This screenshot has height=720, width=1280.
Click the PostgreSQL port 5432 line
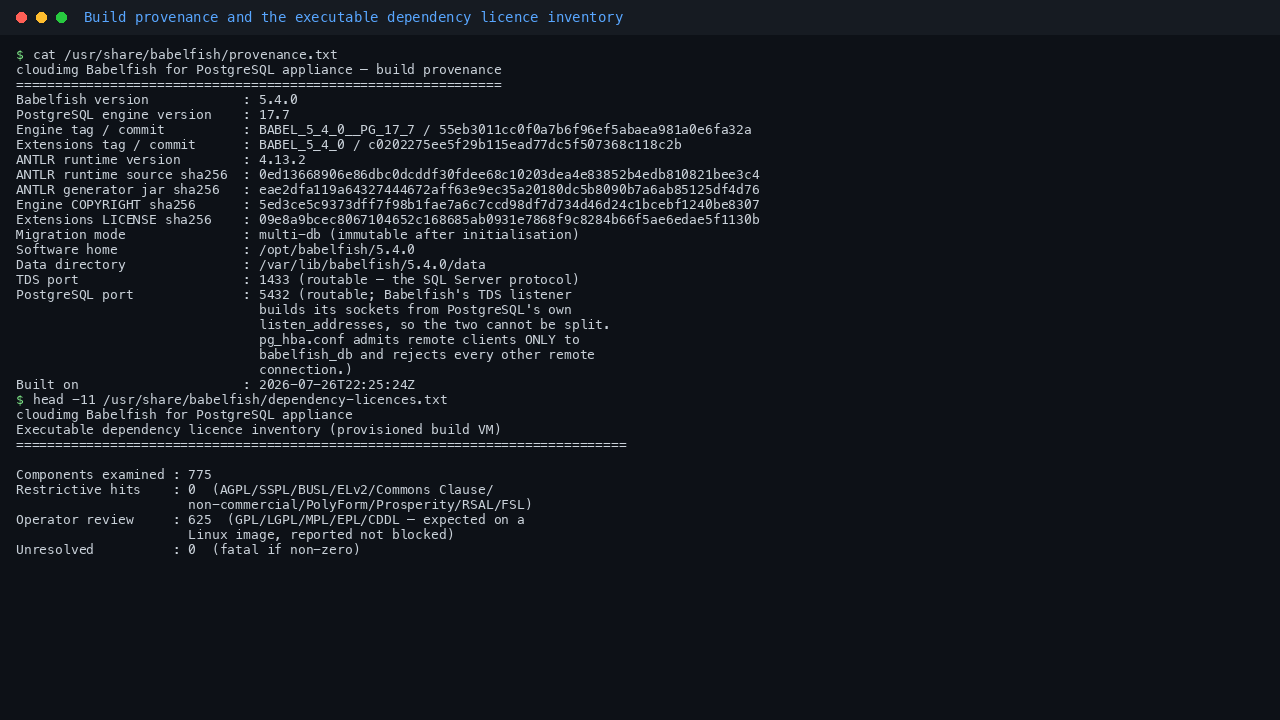294,295
